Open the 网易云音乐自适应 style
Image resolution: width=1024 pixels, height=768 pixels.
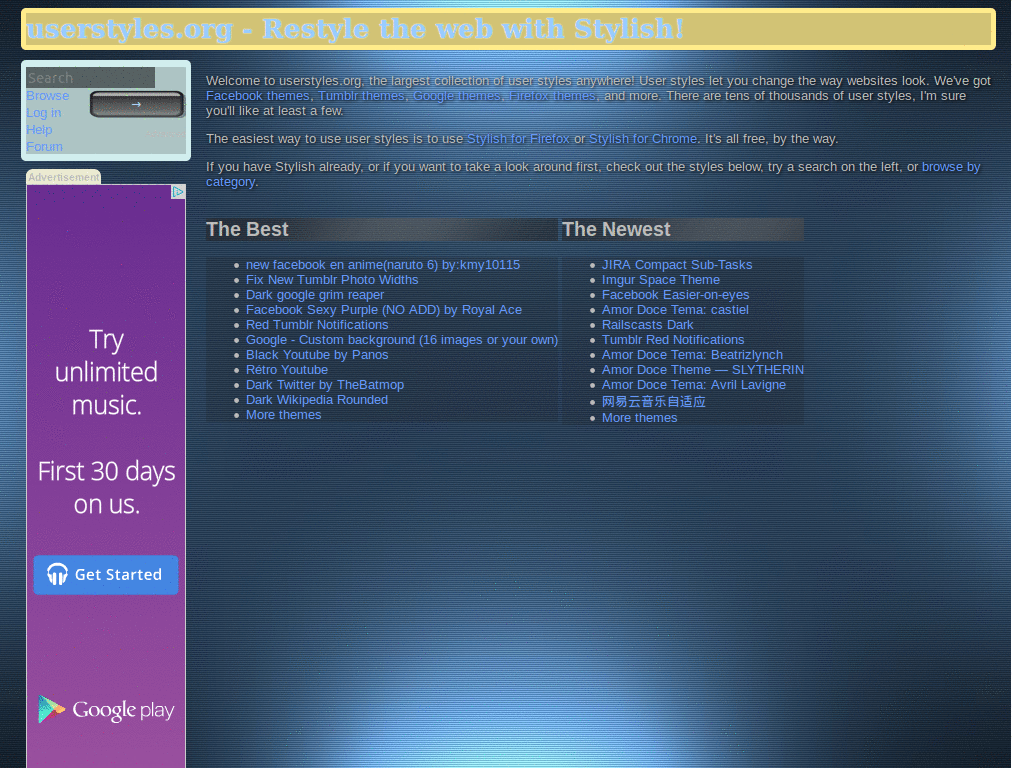pyautogui.click(x=653, y=402)
